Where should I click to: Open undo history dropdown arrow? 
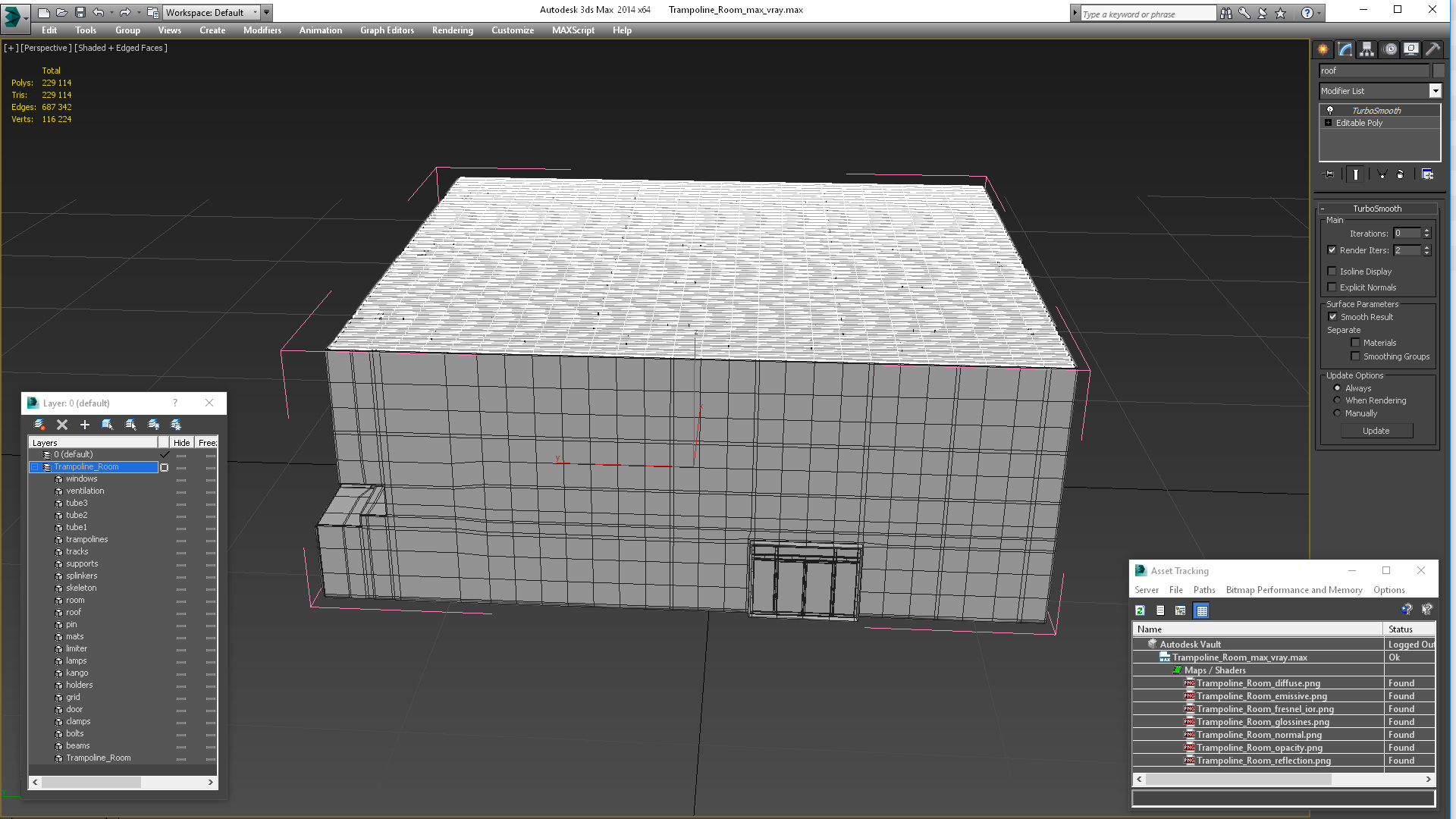tap(111, 12)
